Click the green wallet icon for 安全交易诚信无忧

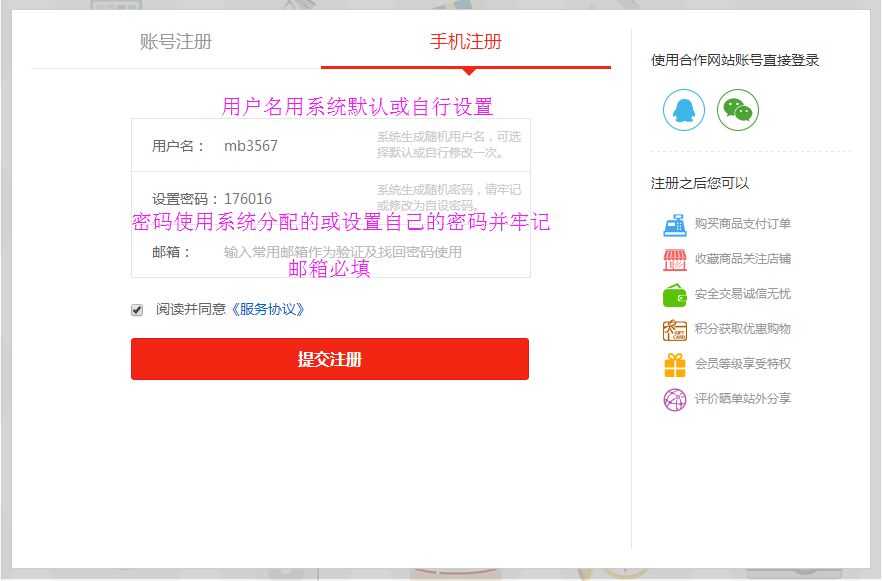pos(675,295)
